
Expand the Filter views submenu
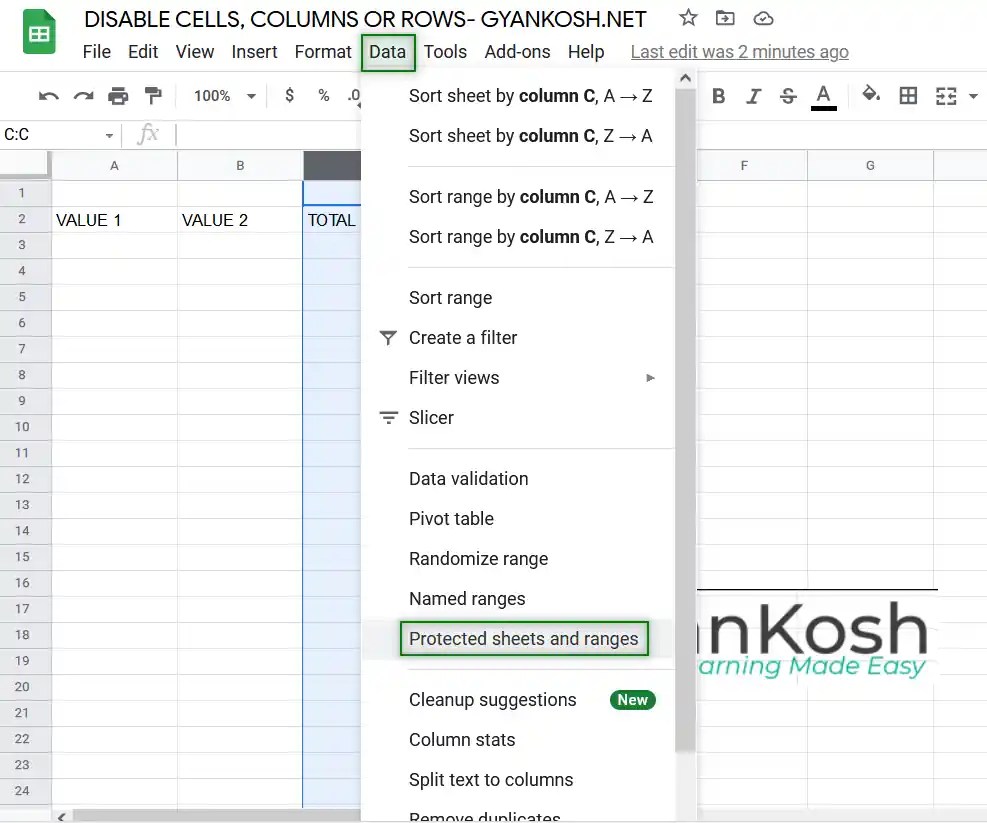click(454, 377)
